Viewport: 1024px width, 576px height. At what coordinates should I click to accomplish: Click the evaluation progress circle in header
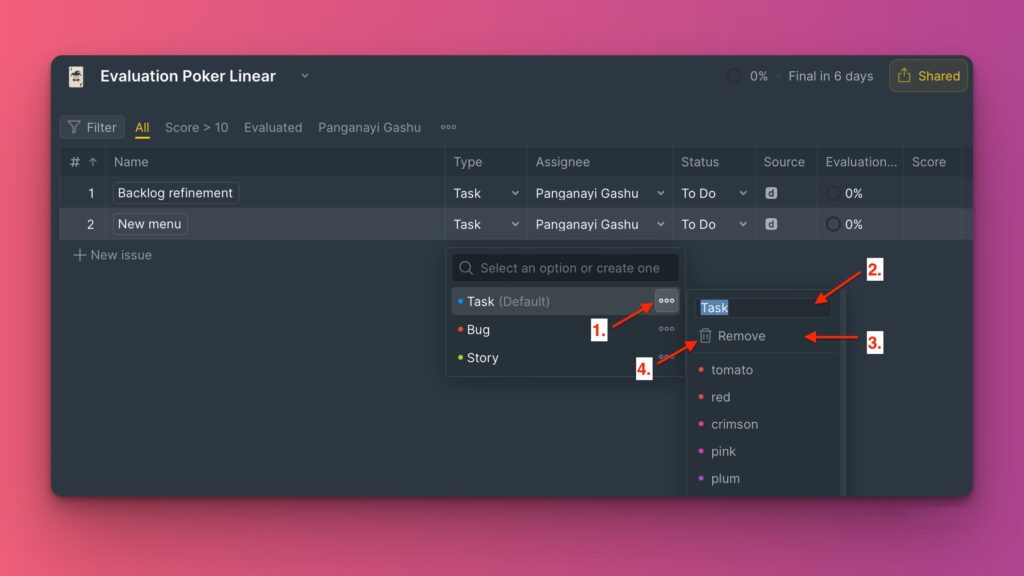[x=735, y=76]
